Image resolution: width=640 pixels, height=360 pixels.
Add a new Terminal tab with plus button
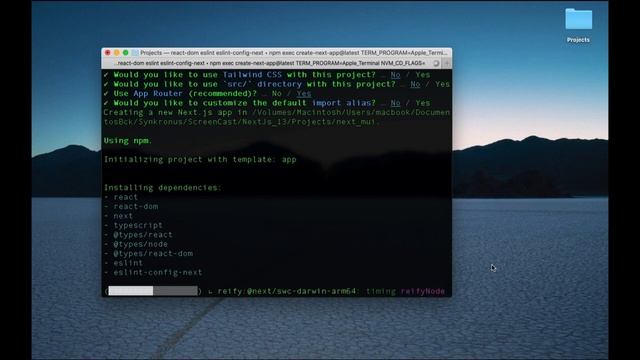tap(447, 63)
